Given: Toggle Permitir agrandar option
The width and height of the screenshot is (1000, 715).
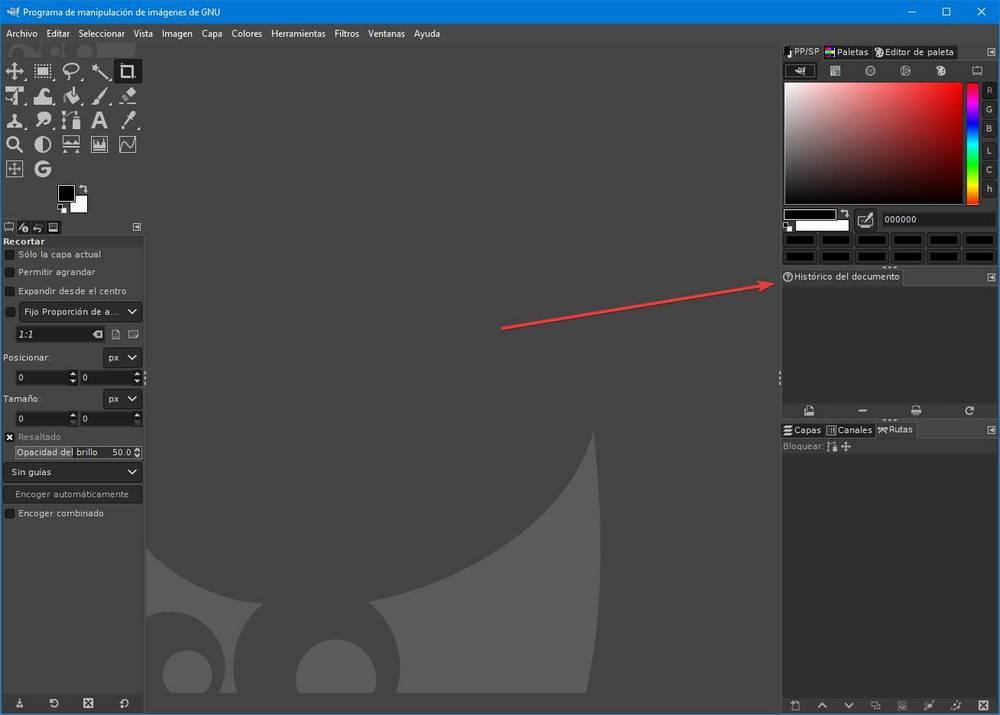Looking at the screenshot, I should click(10, 272).
